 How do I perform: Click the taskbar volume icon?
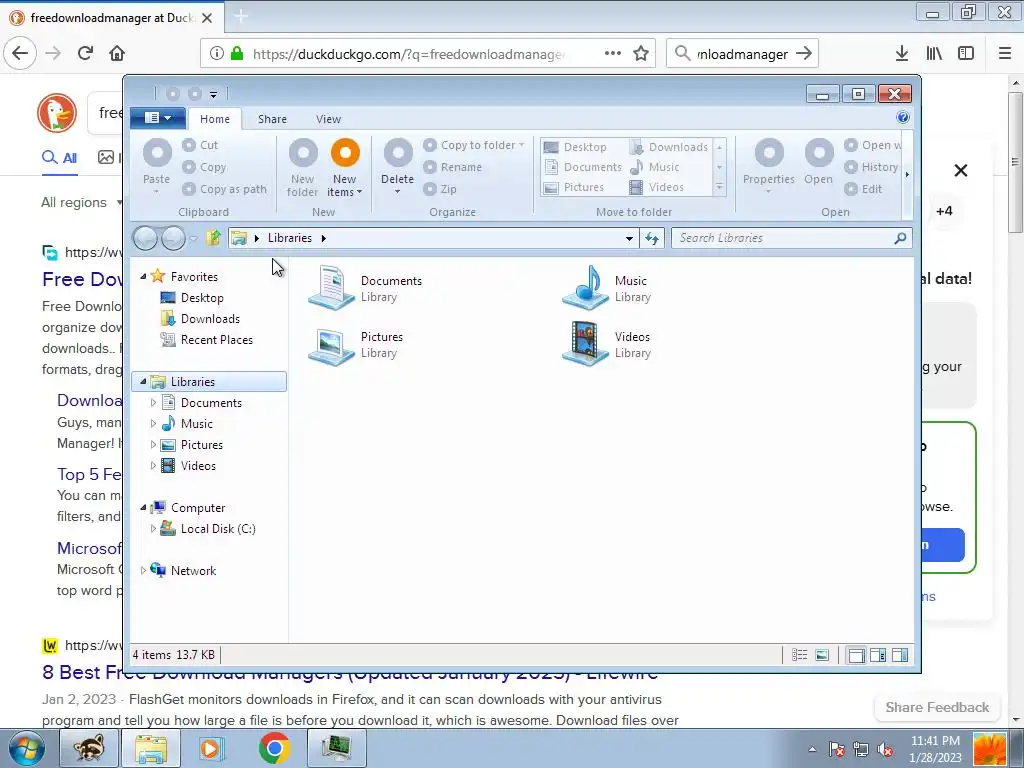click(x=885, y=749)
